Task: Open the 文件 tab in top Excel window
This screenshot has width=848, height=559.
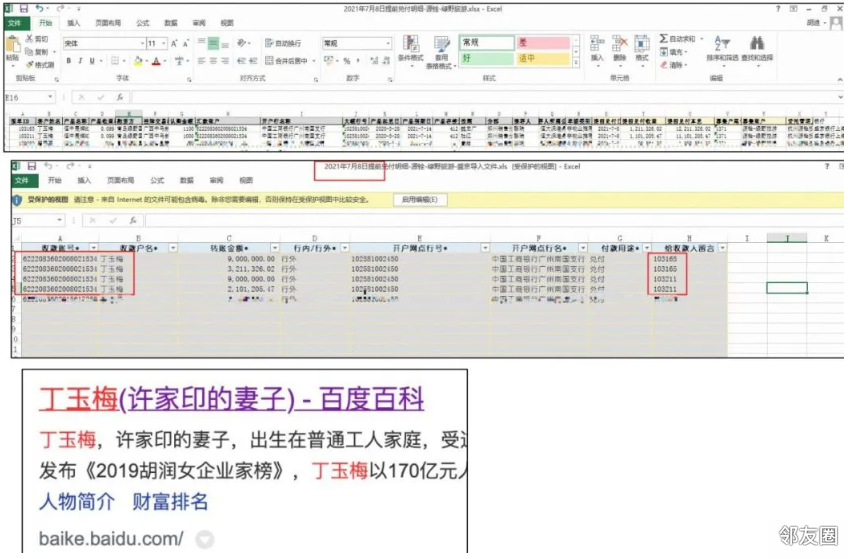Action: pyautogui.click(x=15, y=22)
